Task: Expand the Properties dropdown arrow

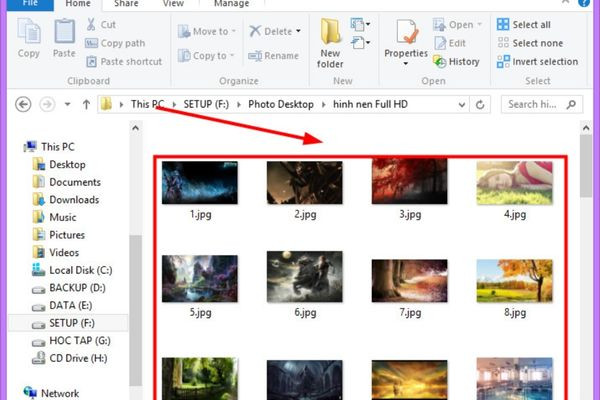Action: [x=406, y=64]
